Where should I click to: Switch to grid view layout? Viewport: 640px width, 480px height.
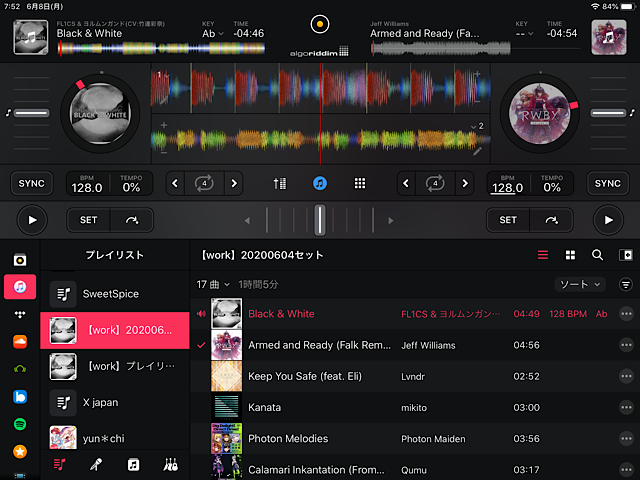(570, 255)
